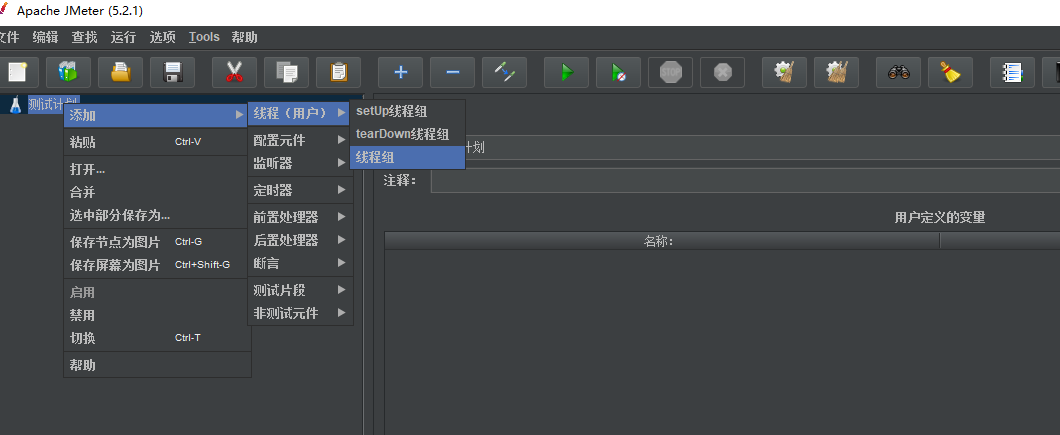Image resolution: width=1060 pixels, height=435 pixels.
Task: Open Search with binoculars icon
Action: [899, 72]
